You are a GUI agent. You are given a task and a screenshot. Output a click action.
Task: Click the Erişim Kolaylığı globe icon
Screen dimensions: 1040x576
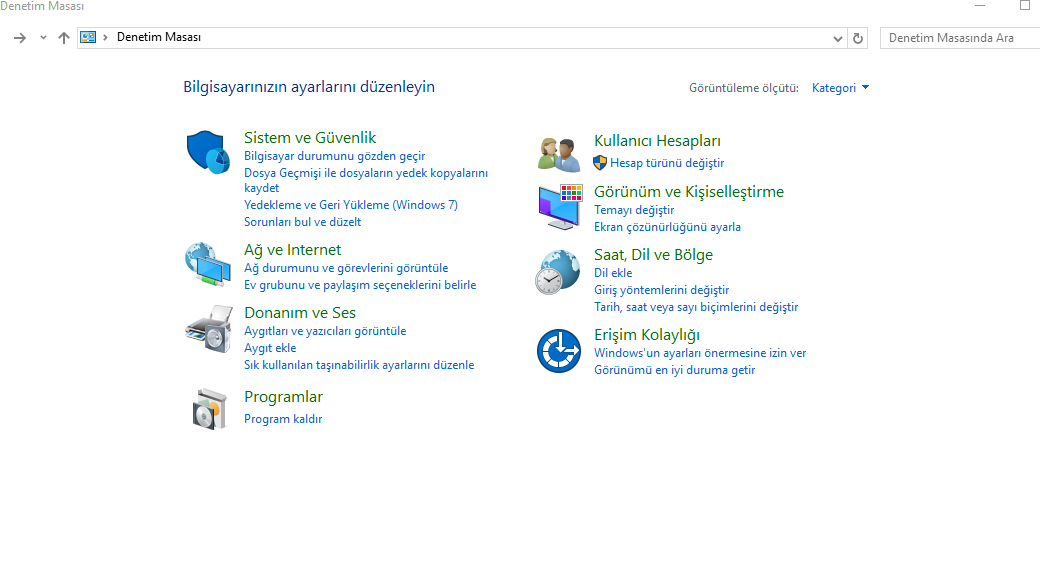557,350
